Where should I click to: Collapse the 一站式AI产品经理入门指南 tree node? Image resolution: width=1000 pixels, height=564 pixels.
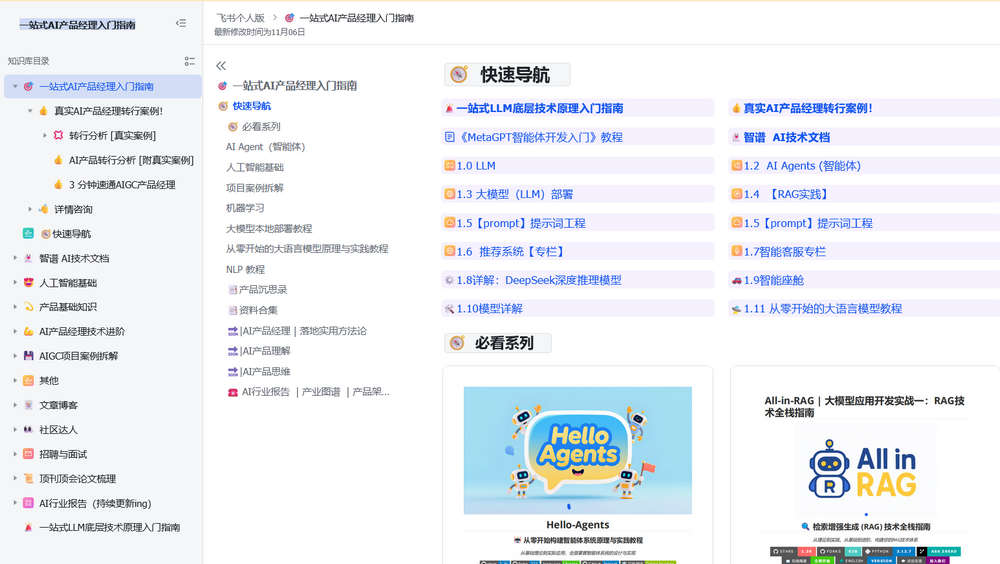(x=15, y=86)
